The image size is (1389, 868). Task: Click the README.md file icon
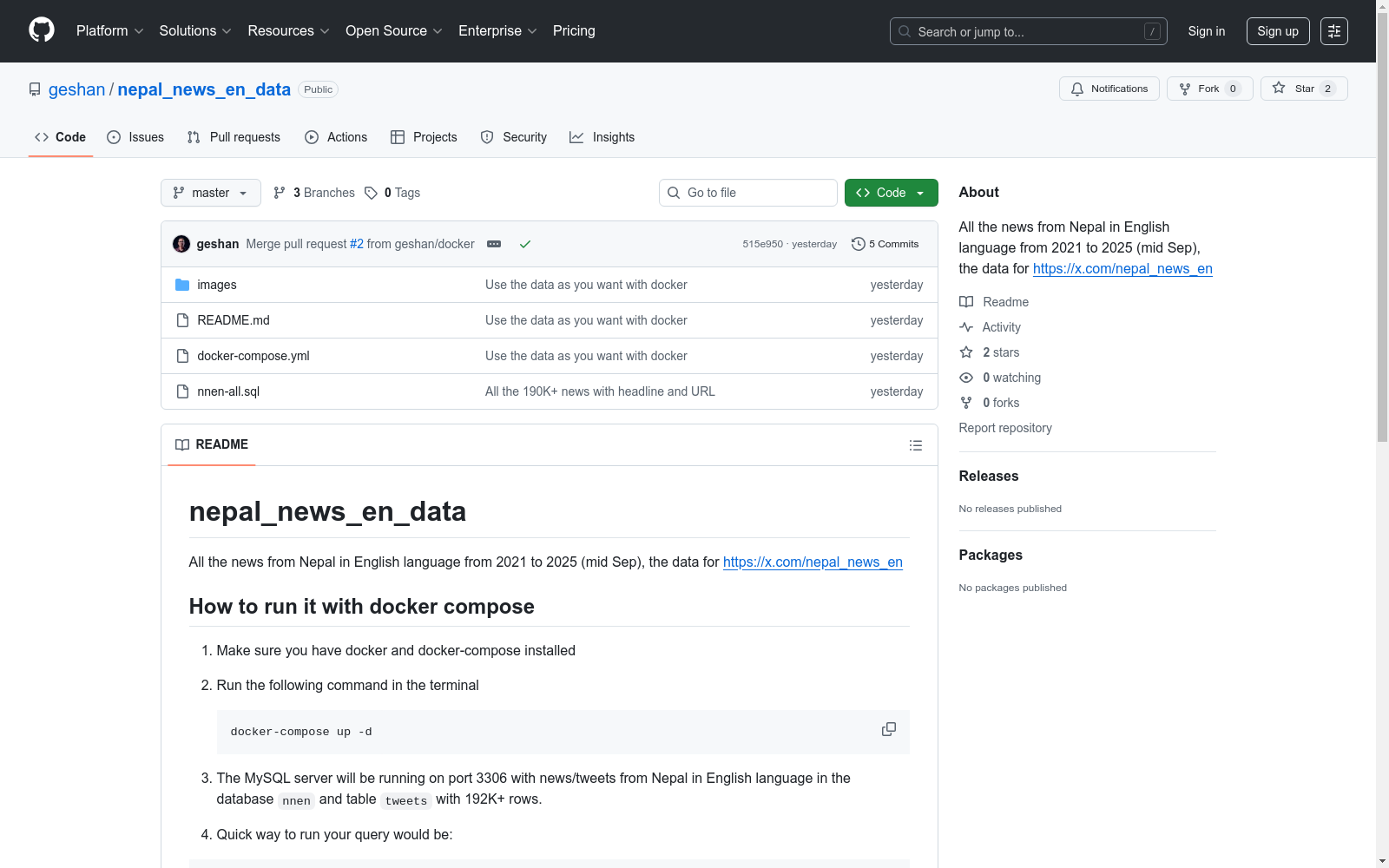[182, 320]
